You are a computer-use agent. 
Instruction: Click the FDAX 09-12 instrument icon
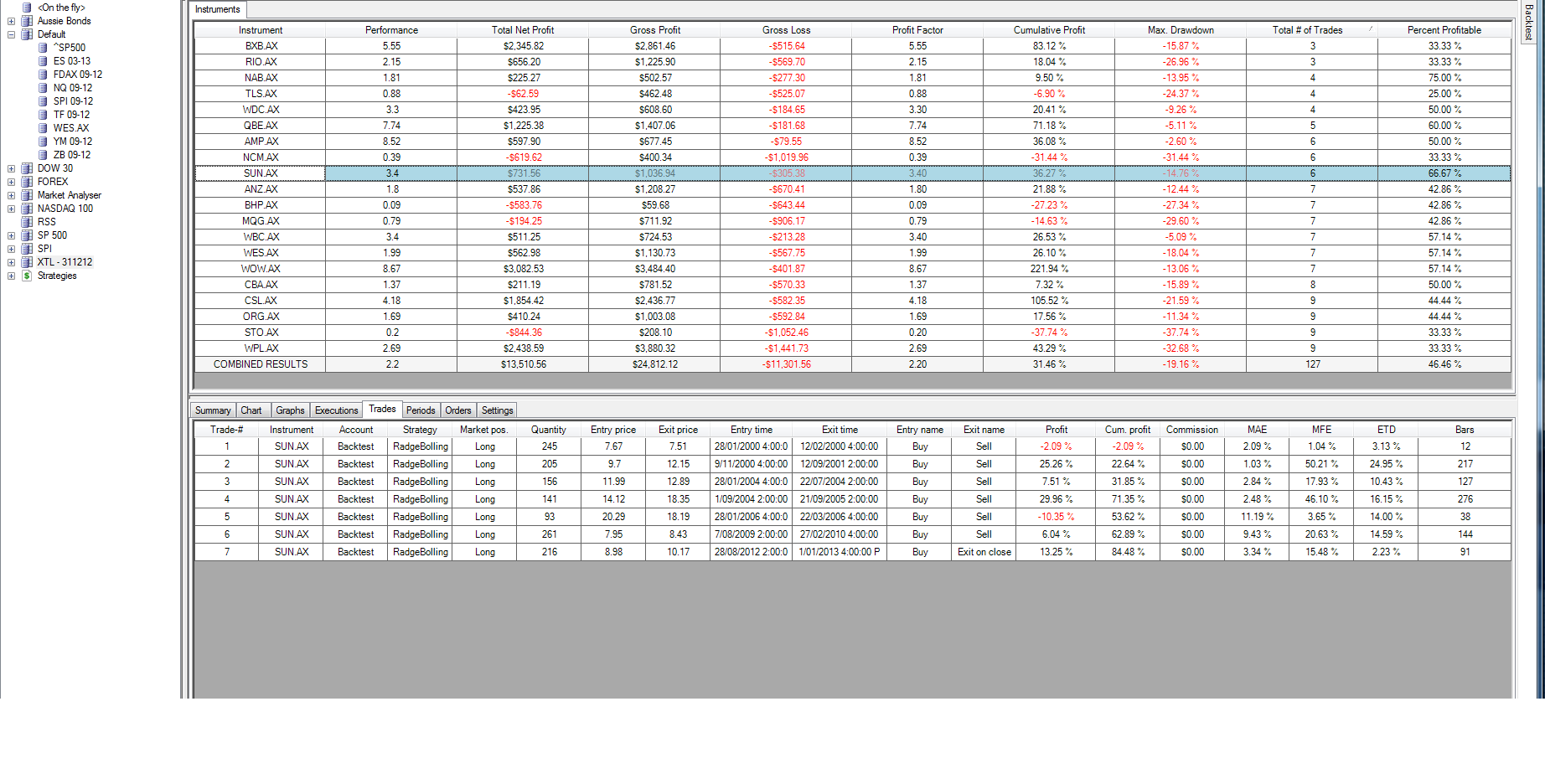[x=43, y=75]
